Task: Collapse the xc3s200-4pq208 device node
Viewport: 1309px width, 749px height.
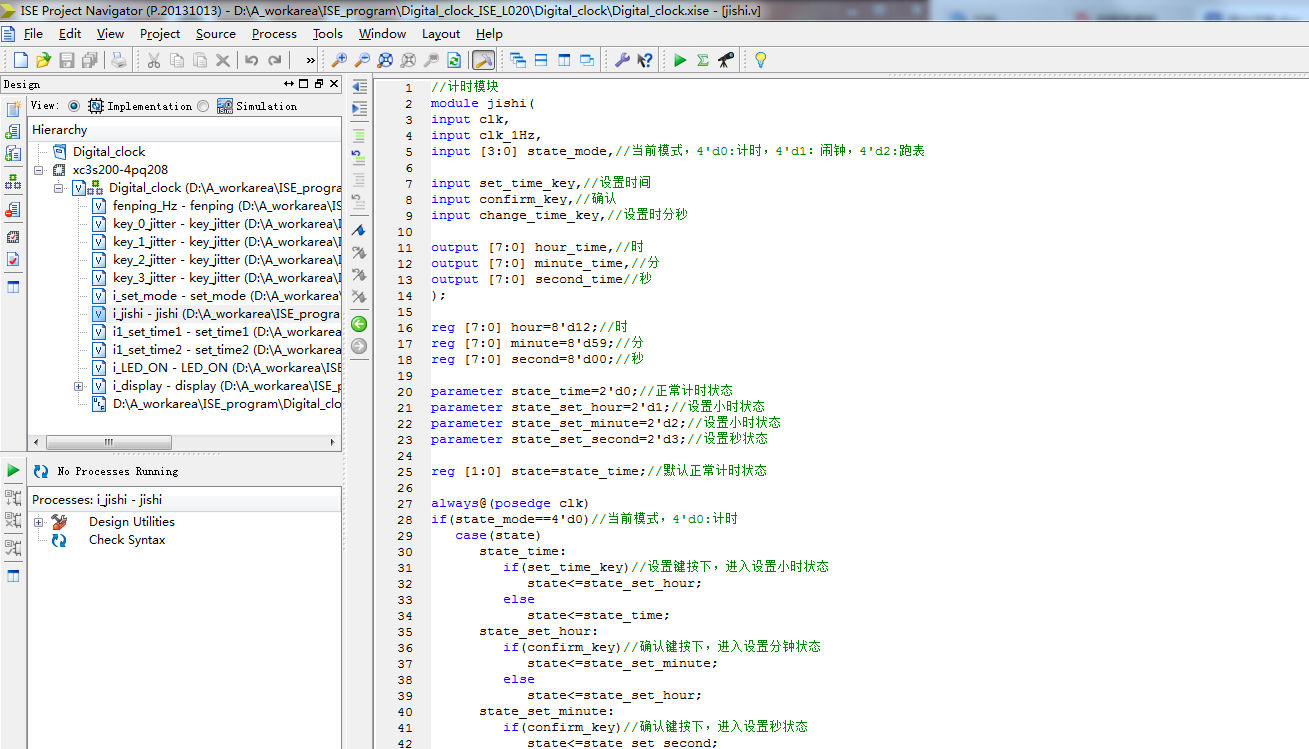Action: (x=39, y=170)
